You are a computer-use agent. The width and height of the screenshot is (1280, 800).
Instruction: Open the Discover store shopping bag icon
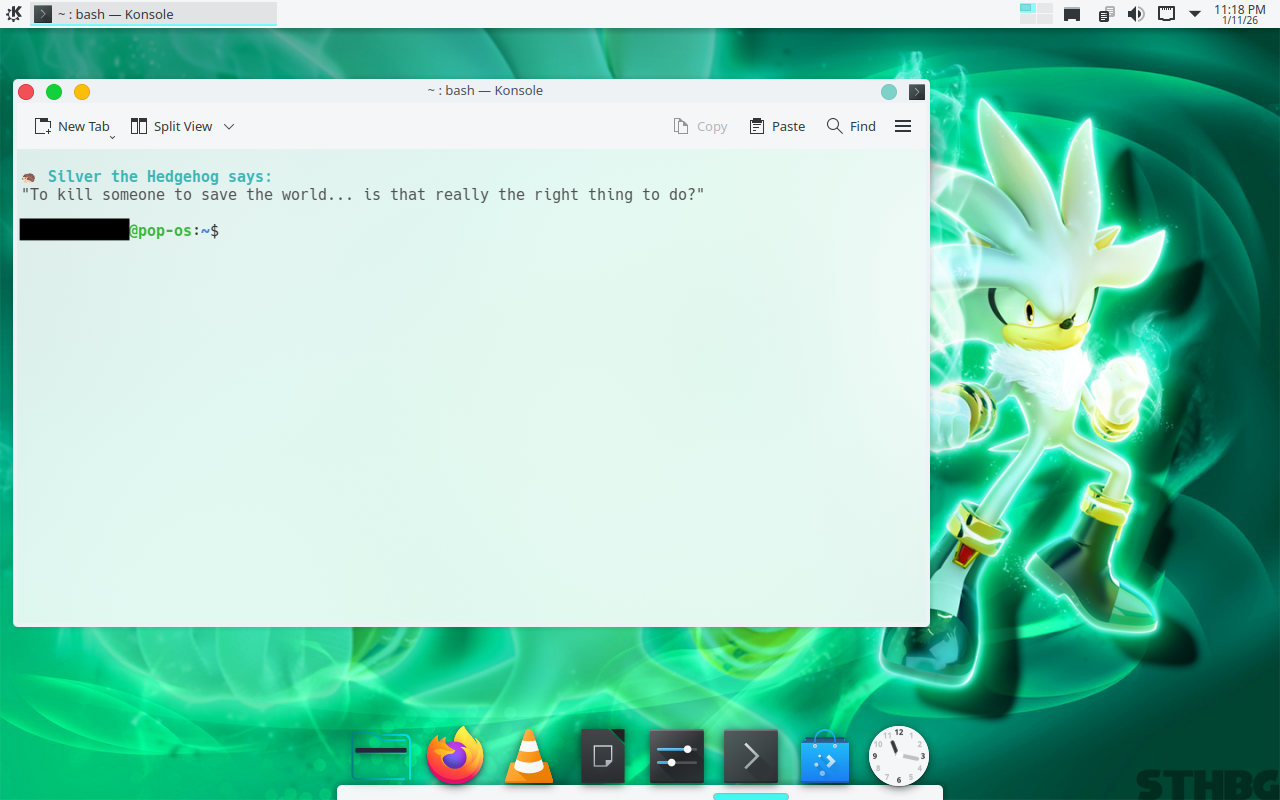[x=825, y=757]
